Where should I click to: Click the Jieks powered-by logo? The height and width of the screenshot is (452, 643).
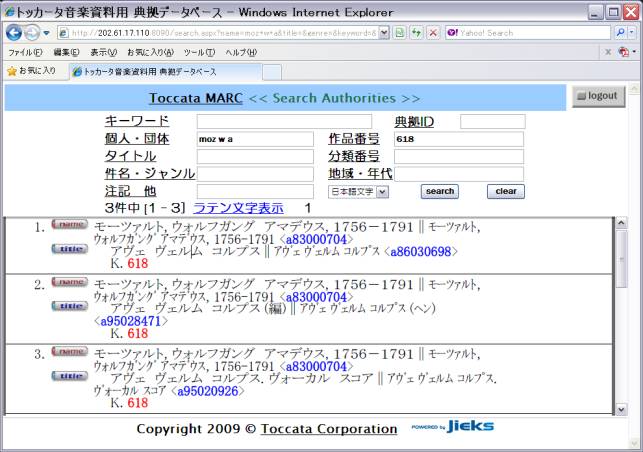pyautogui.click(x=453, y=427)
